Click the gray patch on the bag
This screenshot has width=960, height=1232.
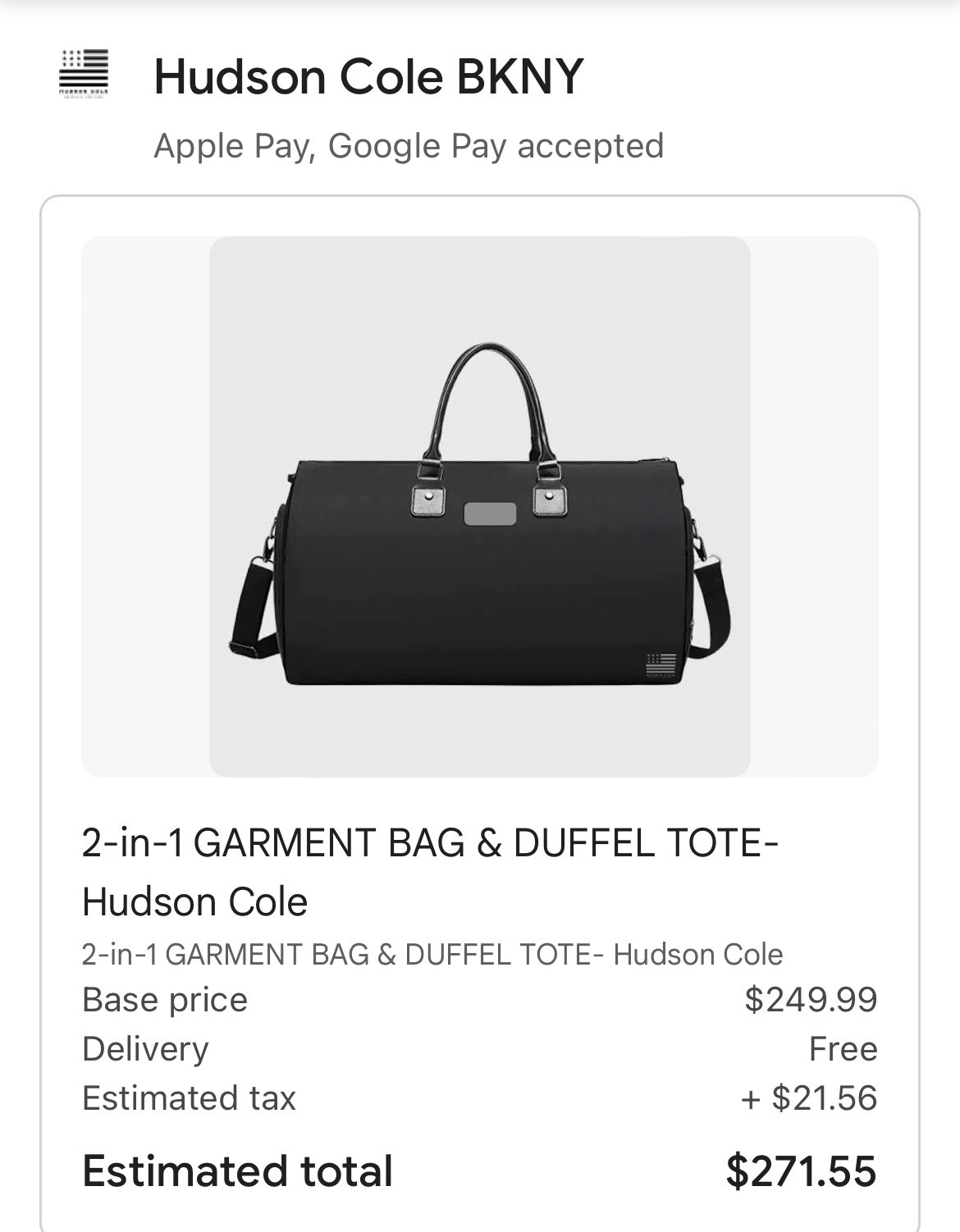pos(490,514)
